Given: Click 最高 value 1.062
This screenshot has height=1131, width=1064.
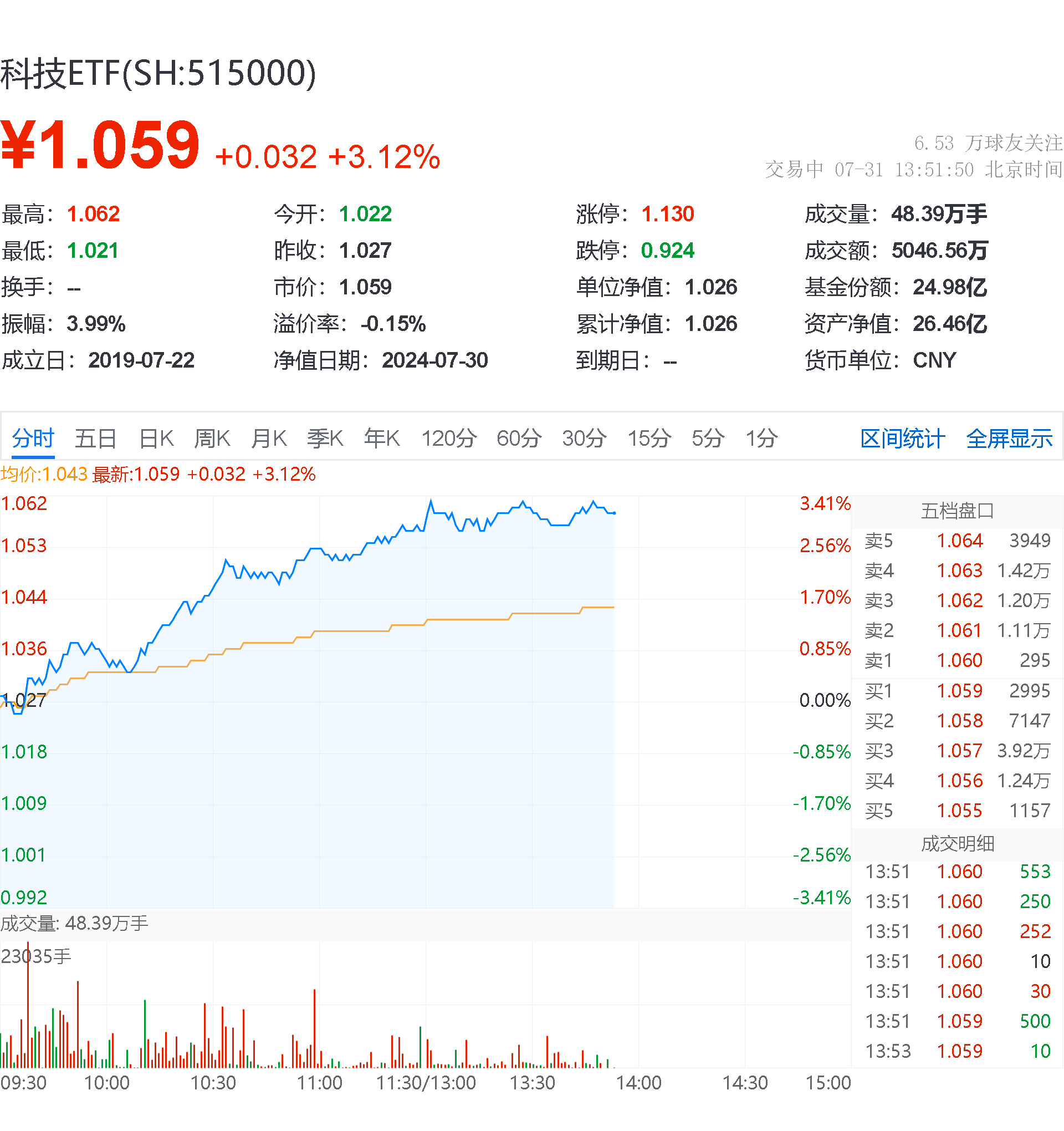Looking at the screenshot, I should (x=93, y=215).
